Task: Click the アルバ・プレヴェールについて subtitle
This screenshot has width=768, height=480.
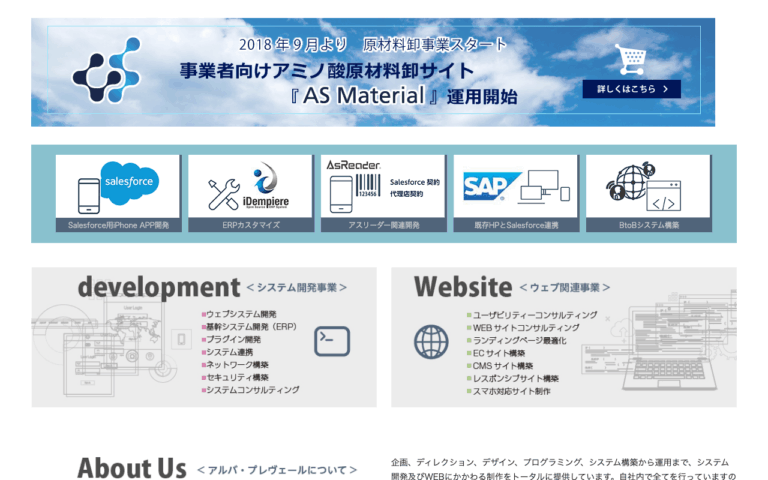Action: pyautogui.click(x=277, y=470)
